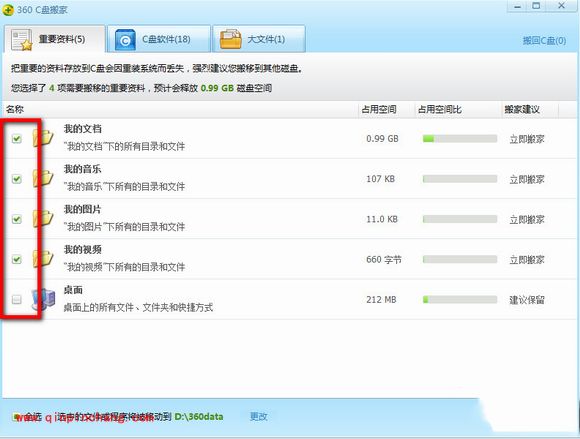This screenshot has height=439, width=580.
Task: Select the 桌面 row title
Action: pos(73,290)
